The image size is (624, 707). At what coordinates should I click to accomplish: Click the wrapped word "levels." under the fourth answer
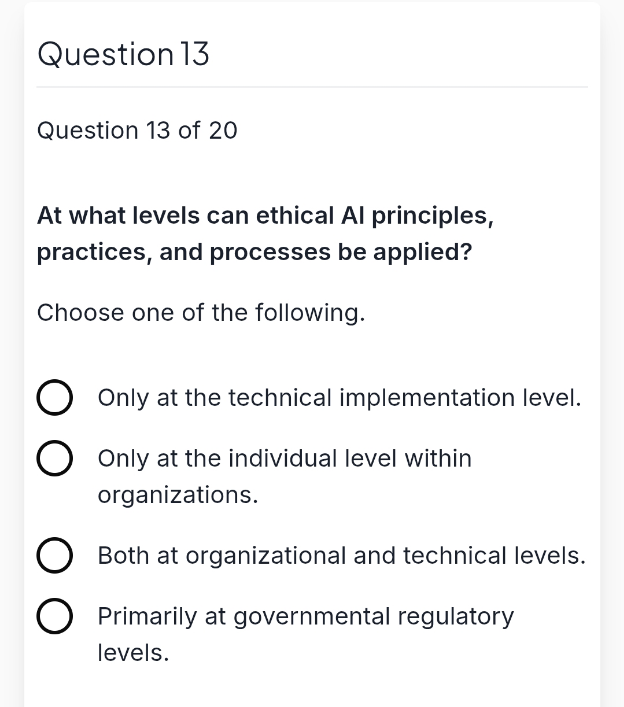click(133, 652)
